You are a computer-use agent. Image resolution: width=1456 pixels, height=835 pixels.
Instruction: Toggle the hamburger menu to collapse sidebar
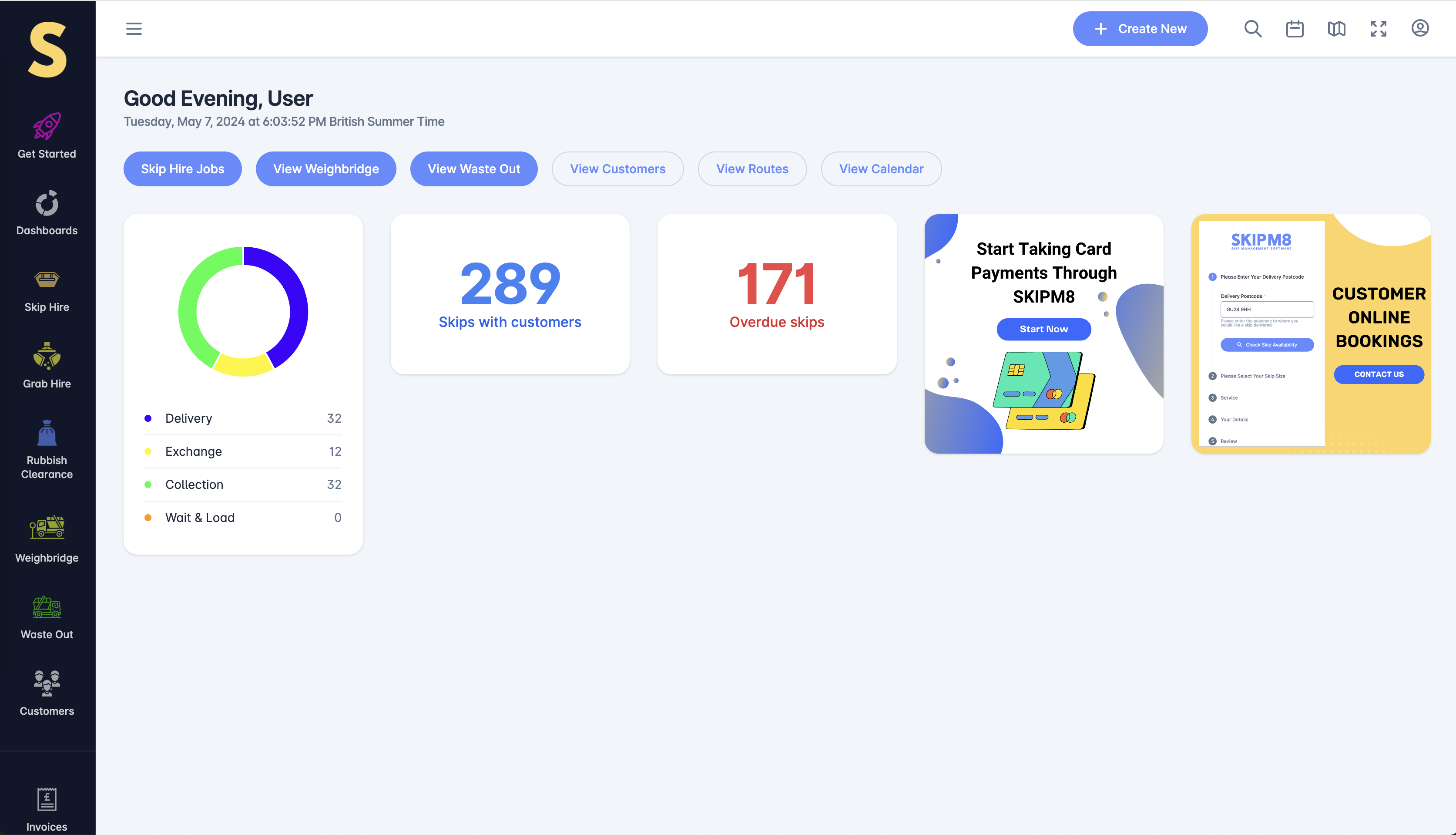point(134,29)
